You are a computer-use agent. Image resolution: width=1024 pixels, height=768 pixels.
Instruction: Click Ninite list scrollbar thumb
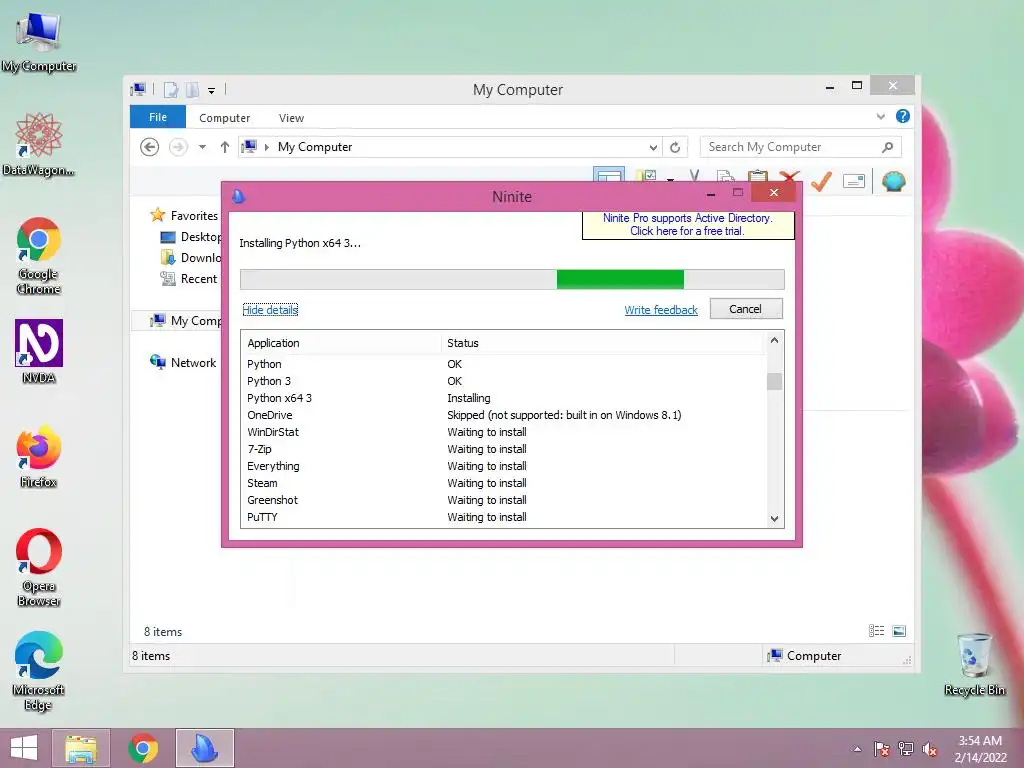click(775, 381)
